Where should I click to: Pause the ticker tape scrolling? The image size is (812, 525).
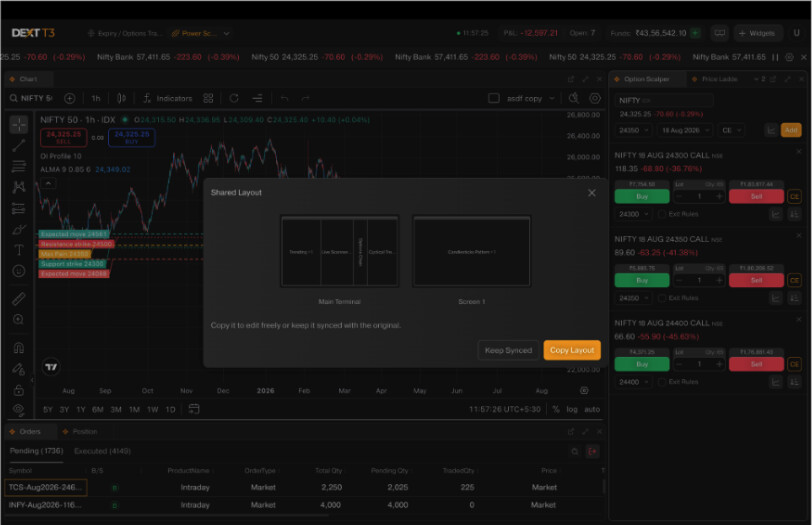[x=775, y=57]
